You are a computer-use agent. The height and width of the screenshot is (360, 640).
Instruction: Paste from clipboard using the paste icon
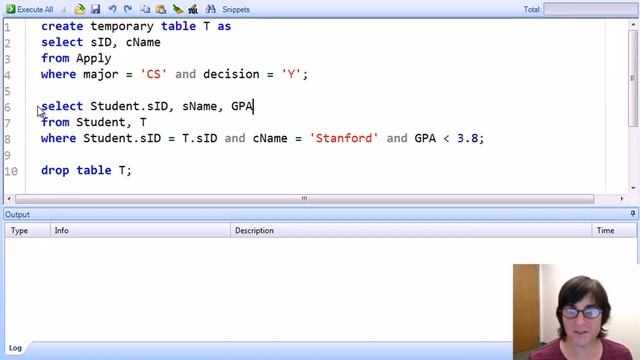click(161, 9)
